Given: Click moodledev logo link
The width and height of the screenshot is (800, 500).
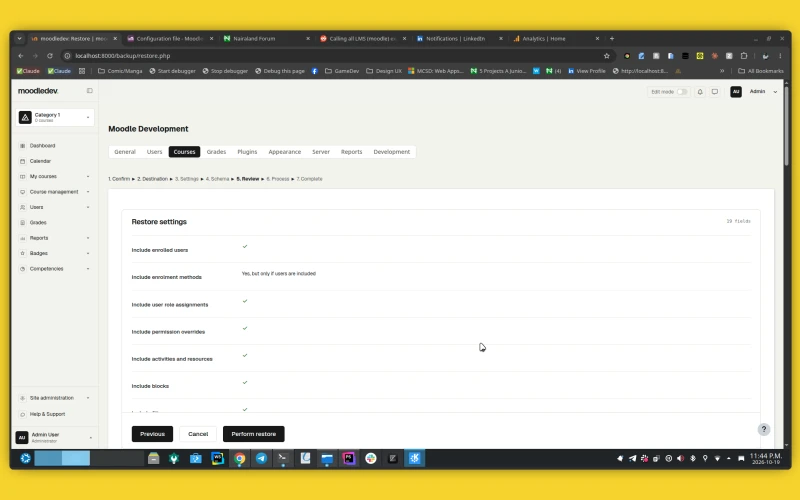Looking at the screenshot, I should 38,91.
